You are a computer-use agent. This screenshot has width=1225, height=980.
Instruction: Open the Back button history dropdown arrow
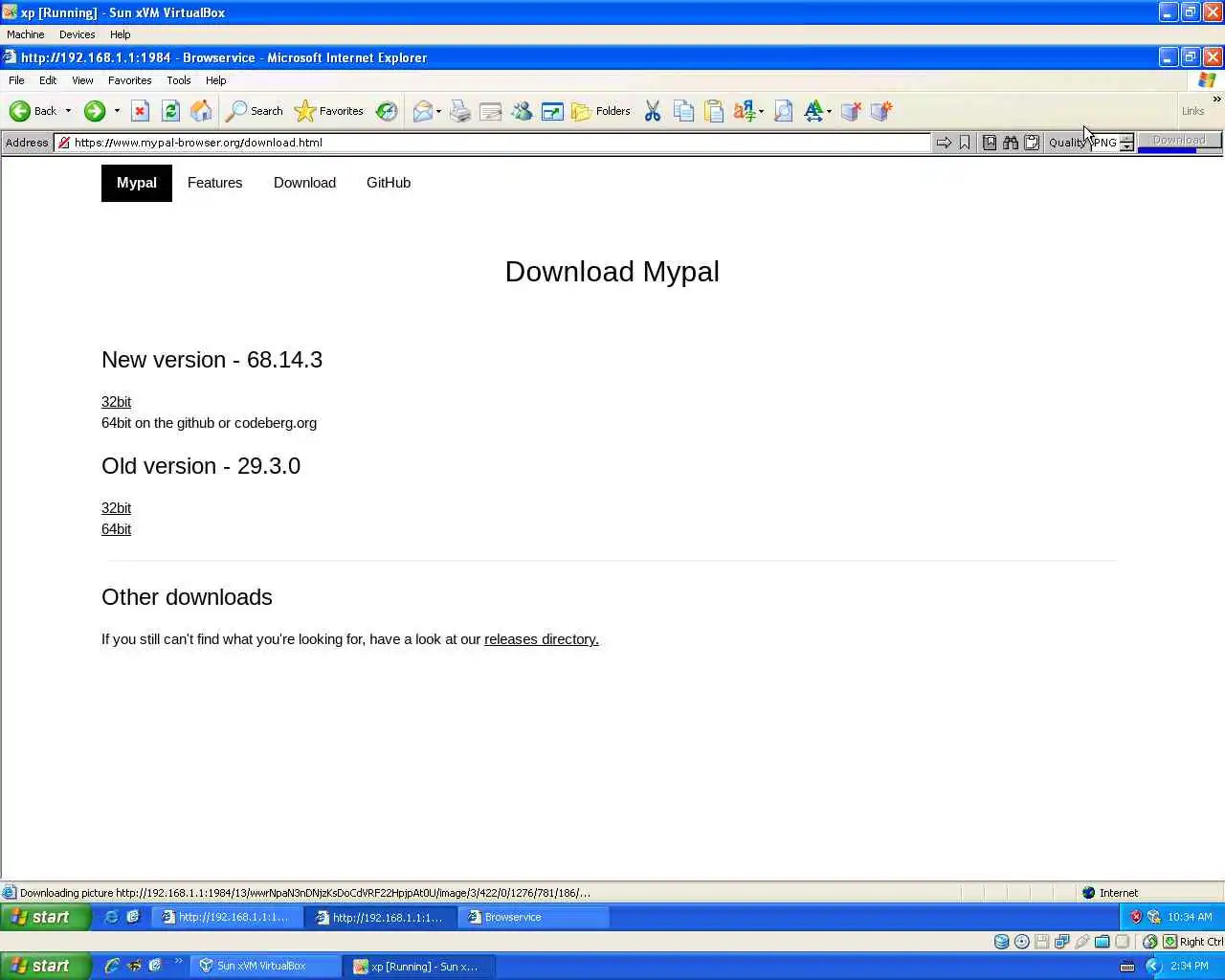(68, 111)
